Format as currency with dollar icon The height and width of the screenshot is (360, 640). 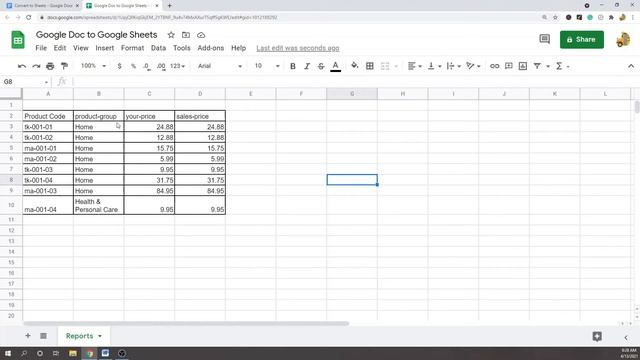coord(119,66)
